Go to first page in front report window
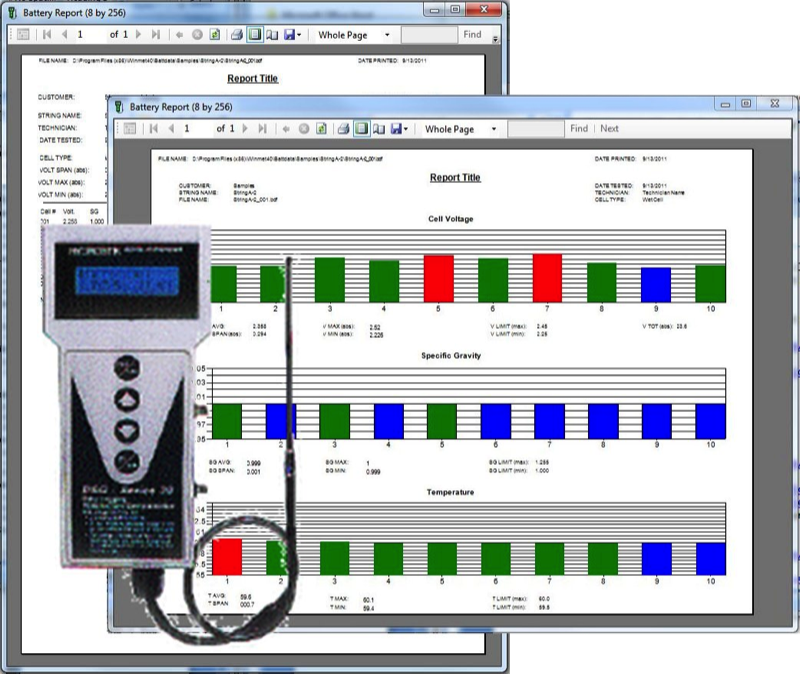This screenshot has height=674, width=800. click(154, 129)
